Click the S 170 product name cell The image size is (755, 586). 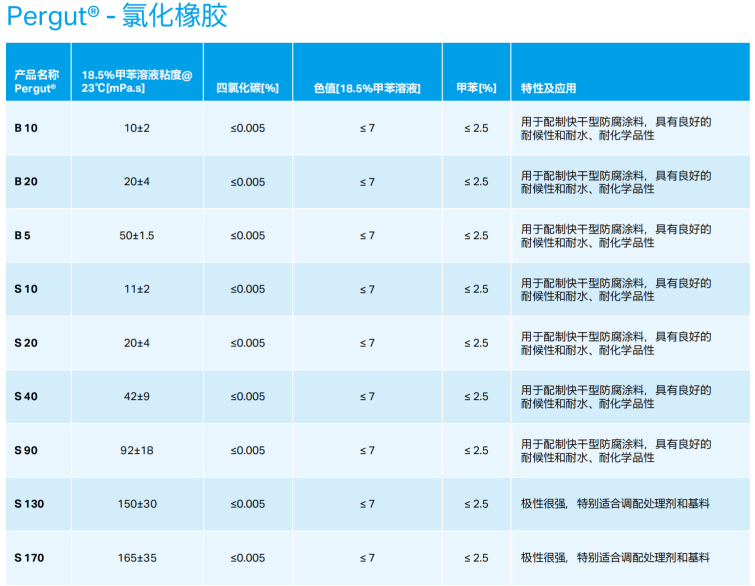coord(29,558)
